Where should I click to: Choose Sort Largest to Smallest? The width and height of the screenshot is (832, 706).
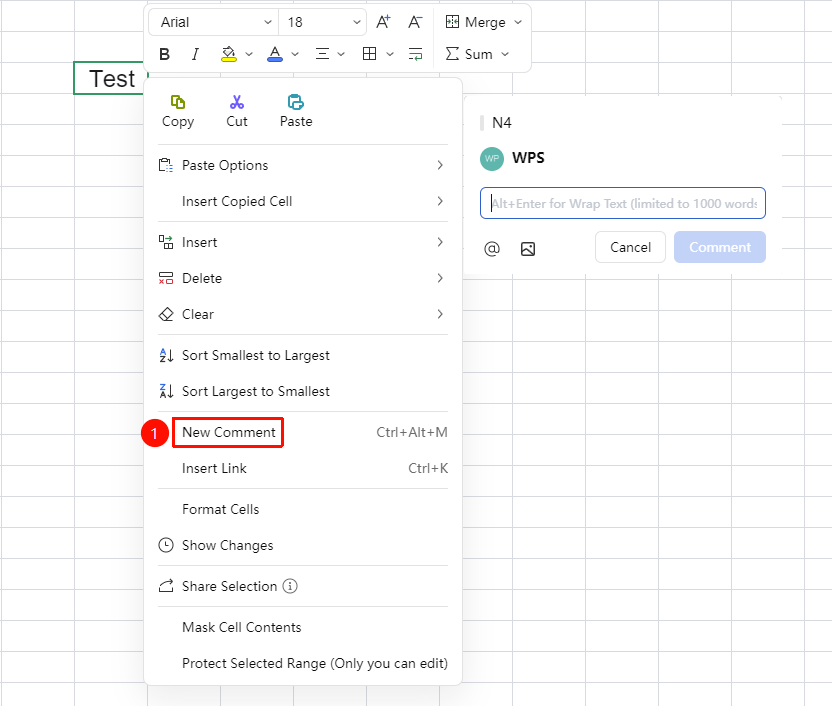303,391
